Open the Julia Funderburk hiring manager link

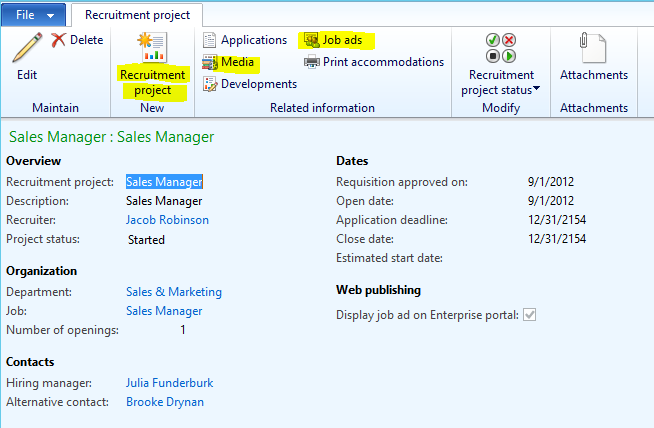[169, 383]
